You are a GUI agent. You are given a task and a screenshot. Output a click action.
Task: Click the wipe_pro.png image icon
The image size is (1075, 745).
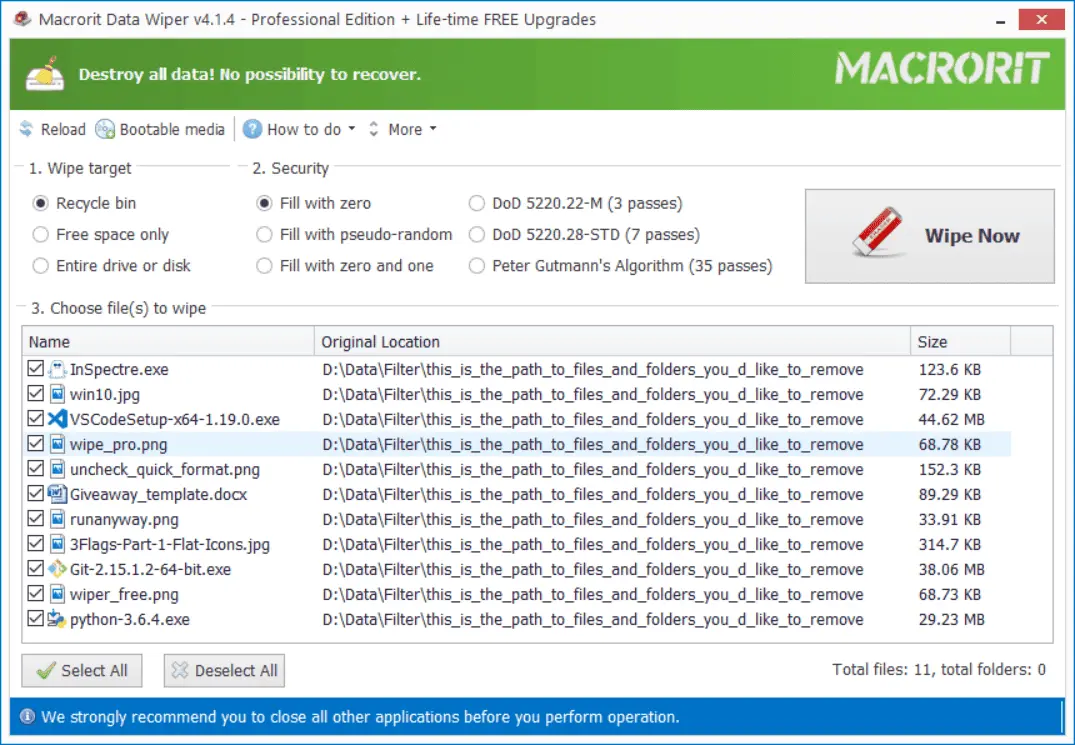click(x=58, y=444)
